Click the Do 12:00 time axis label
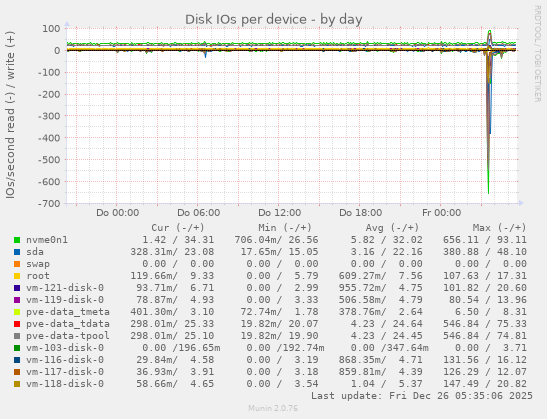Viewport: 547px width, 419px height. pyautogui.click(x=279, y=213)
